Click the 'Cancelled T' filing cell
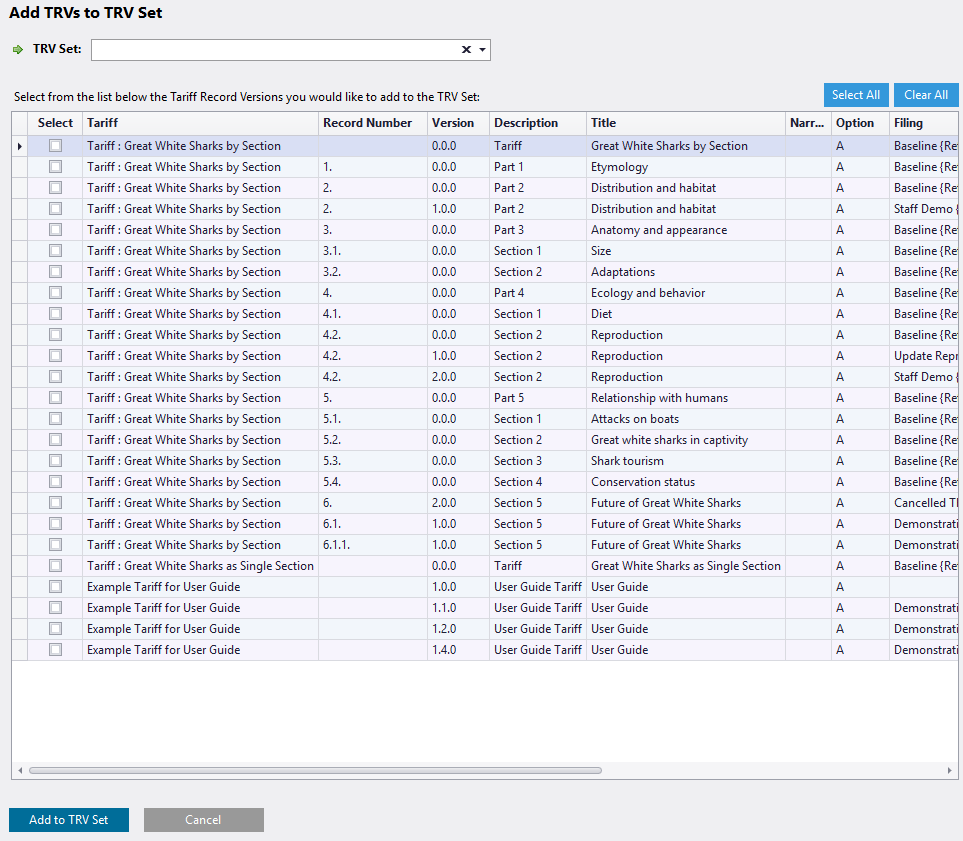Viewport: 963px width, 841px height. pos(926,503)
